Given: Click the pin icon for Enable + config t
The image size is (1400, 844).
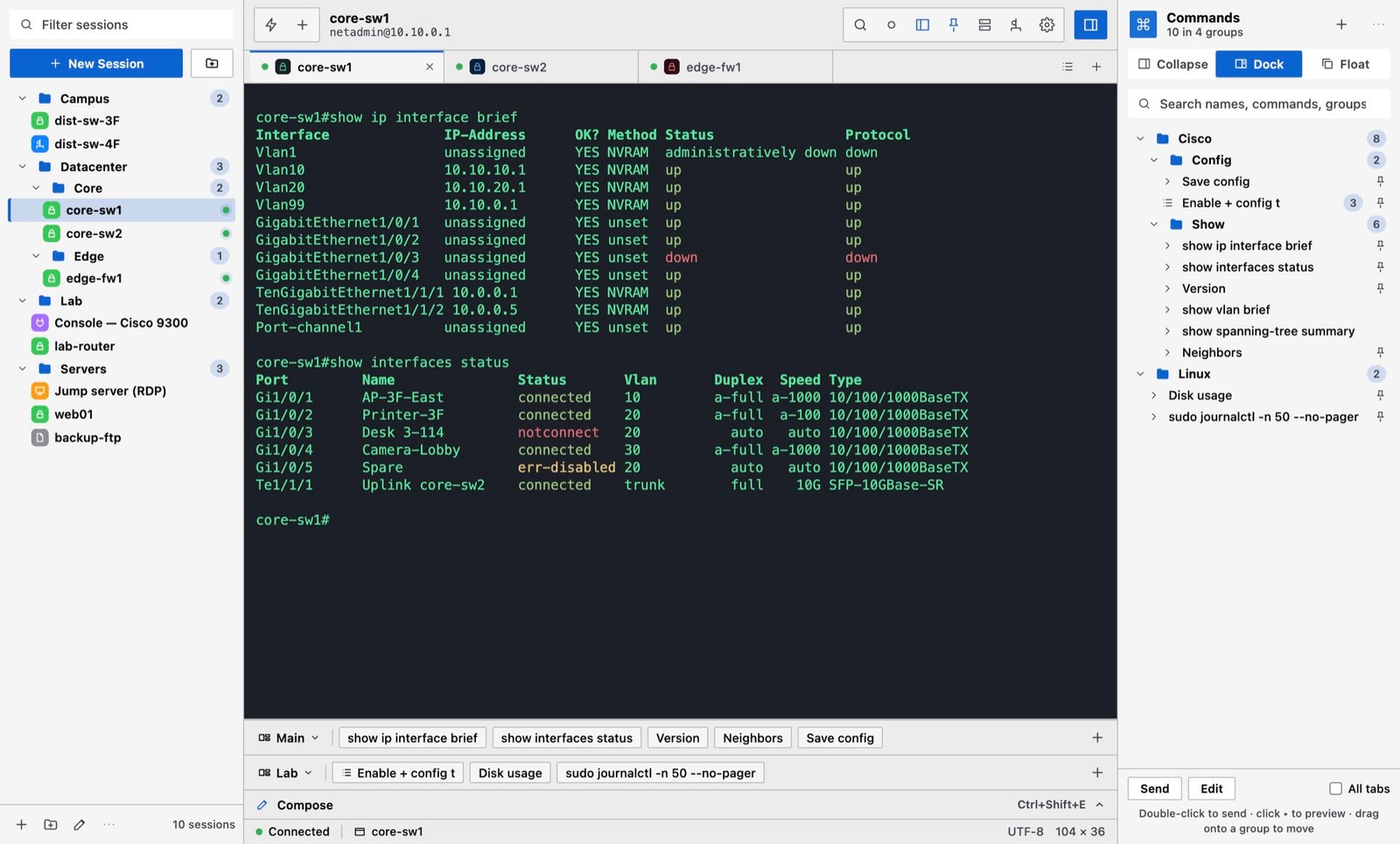Looking at the screenshot, I should click(x=1380, y=202).
